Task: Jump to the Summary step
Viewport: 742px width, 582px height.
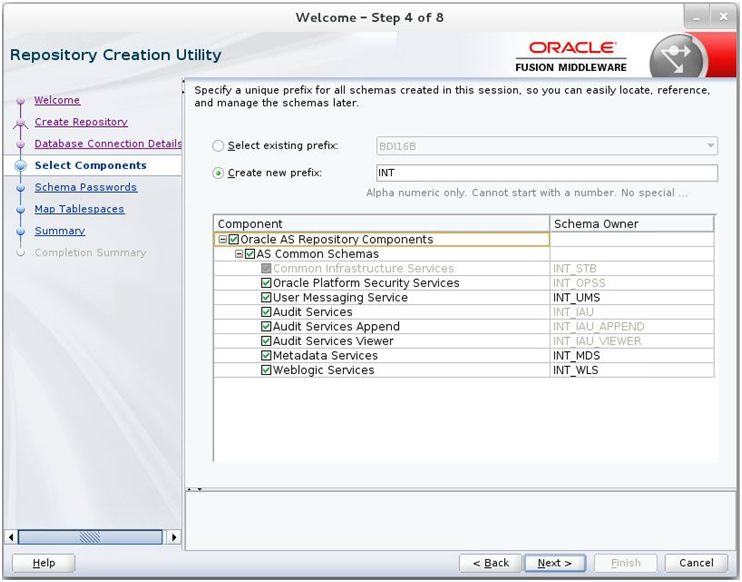Action: (60, 231)
